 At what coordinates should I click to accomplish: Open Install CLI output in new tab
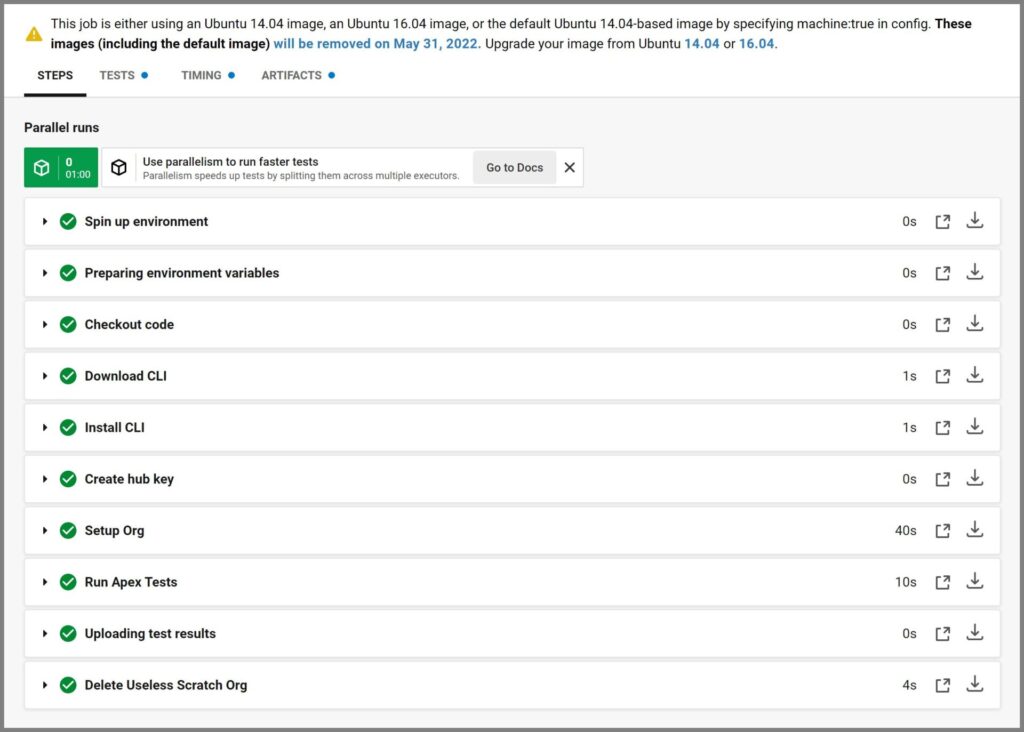(x=942, y=428)
